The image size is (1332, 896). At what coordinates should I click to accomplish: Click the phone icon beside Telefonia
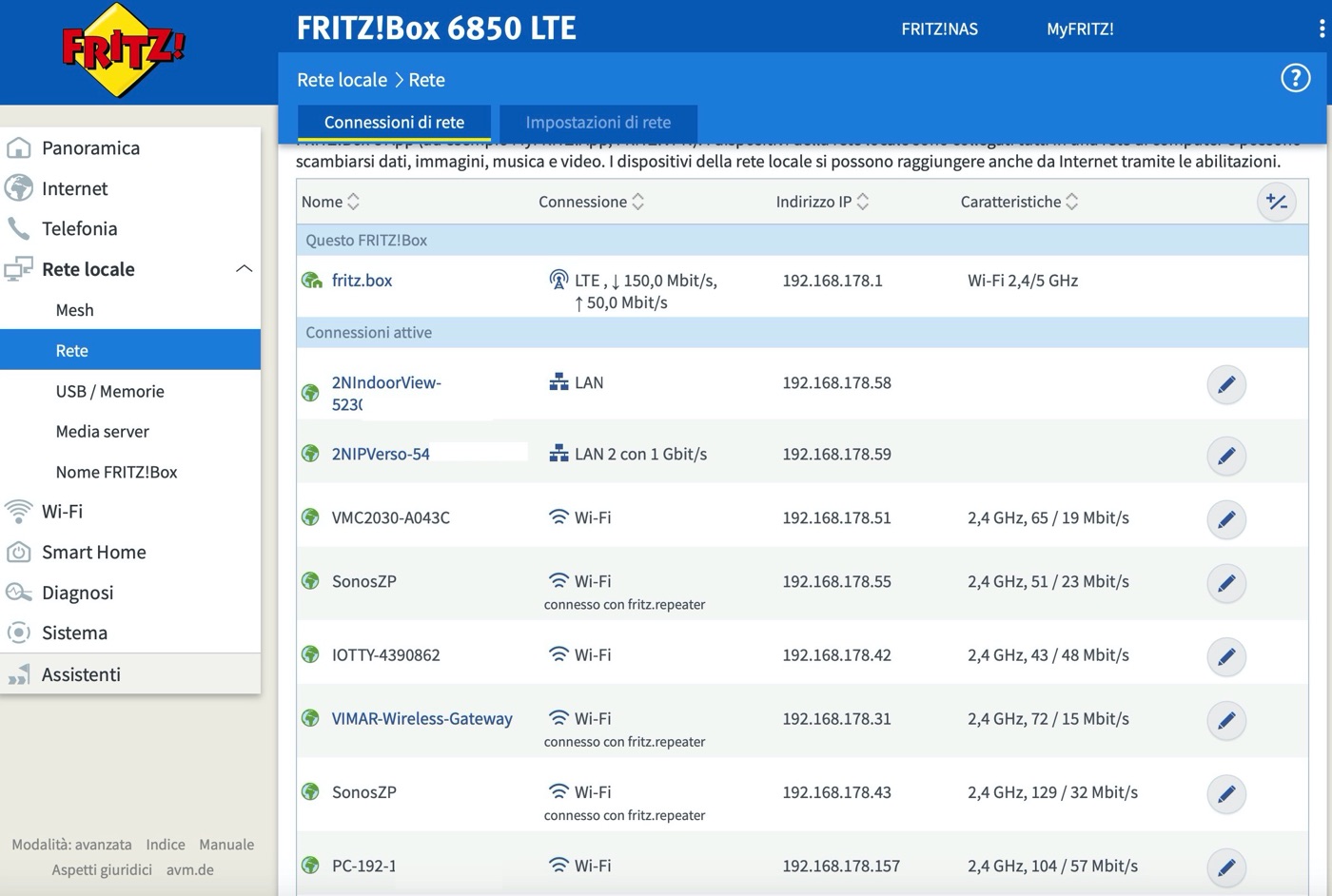pos(19,228)
